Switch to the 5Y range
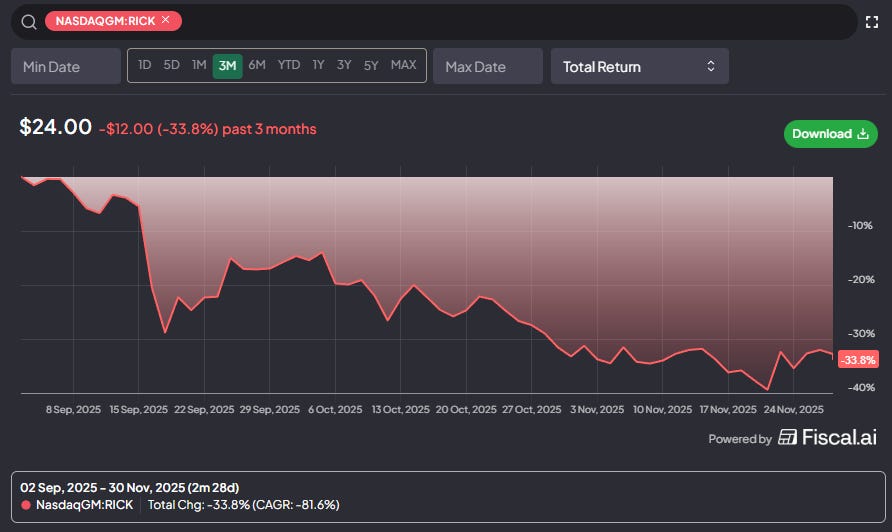892x532 pixels. tap(371, 65)
